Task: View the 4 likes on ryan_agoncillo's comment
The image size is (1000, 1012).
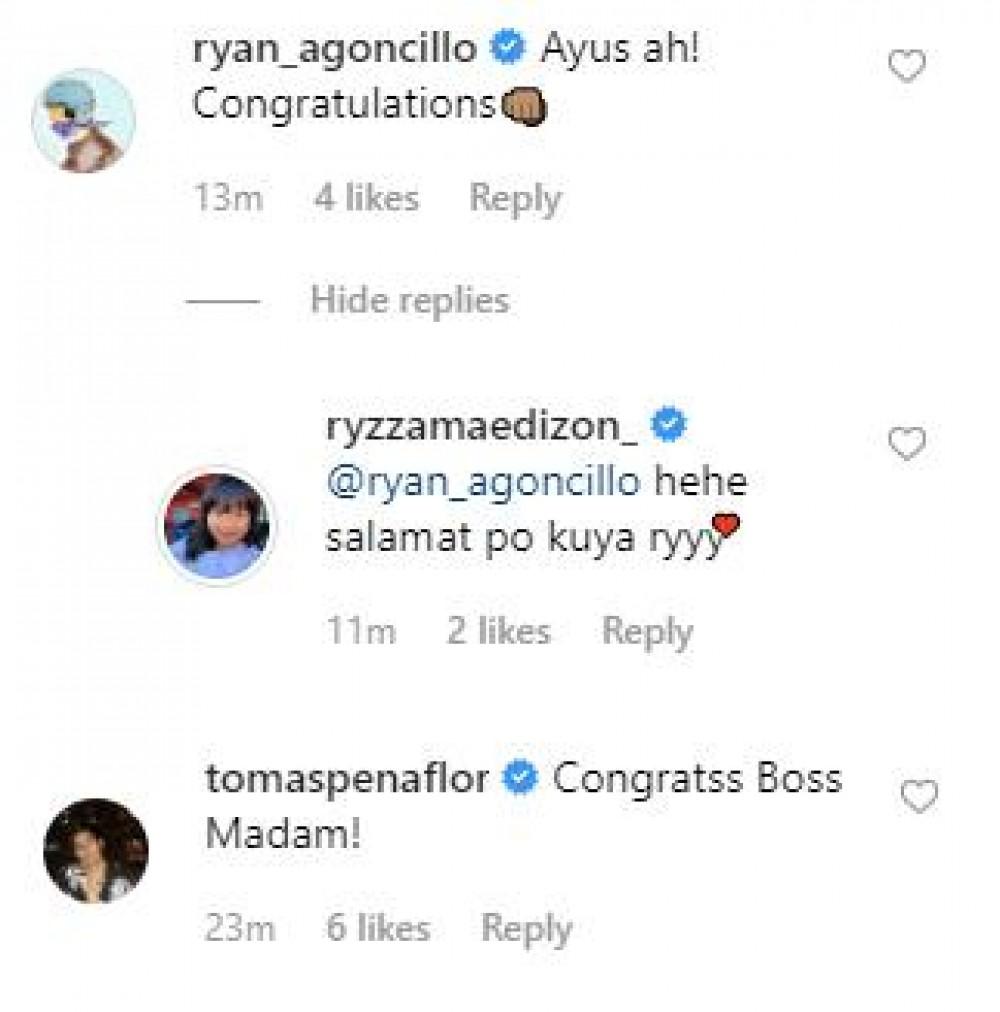Action: coord(366,198)
